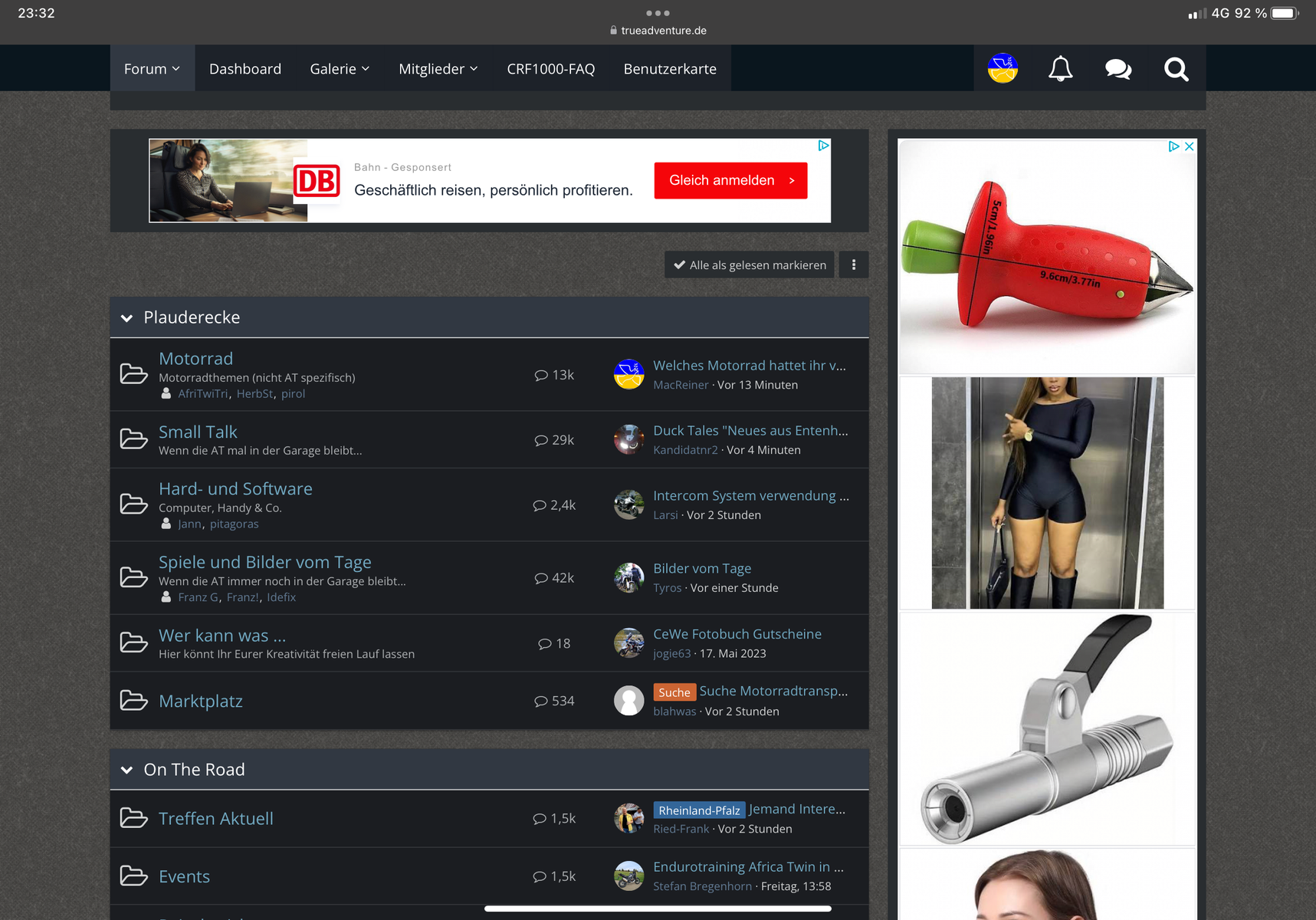Open the user profile avatar in navbar

1003,69
